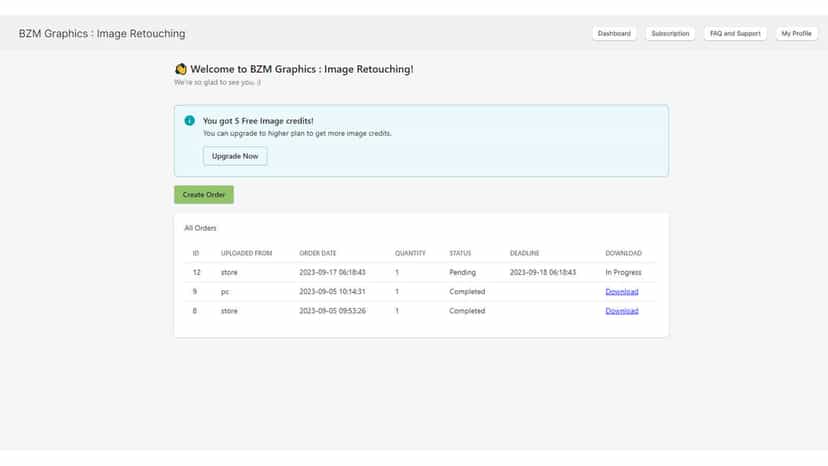828x466 pixels.
Task: Download completed order 9
Action: coord(622,292)
